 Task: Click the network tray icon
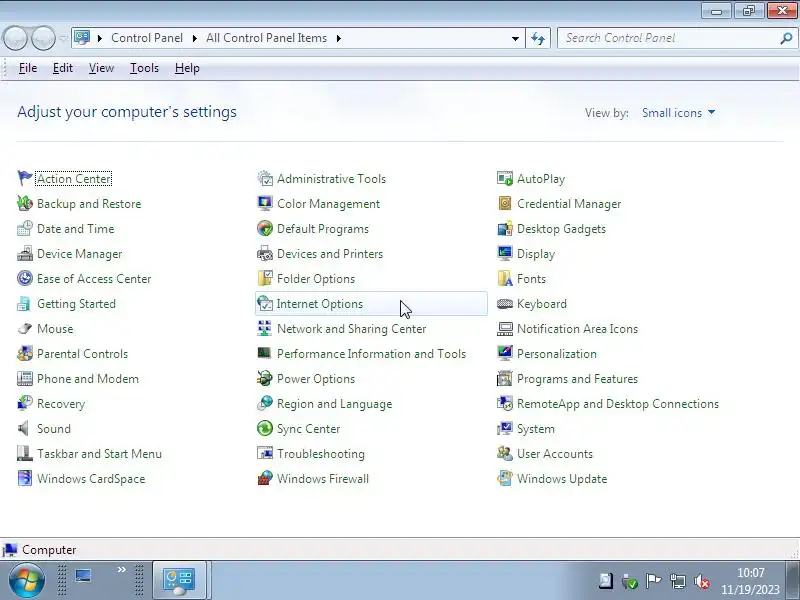click(678, 581)
